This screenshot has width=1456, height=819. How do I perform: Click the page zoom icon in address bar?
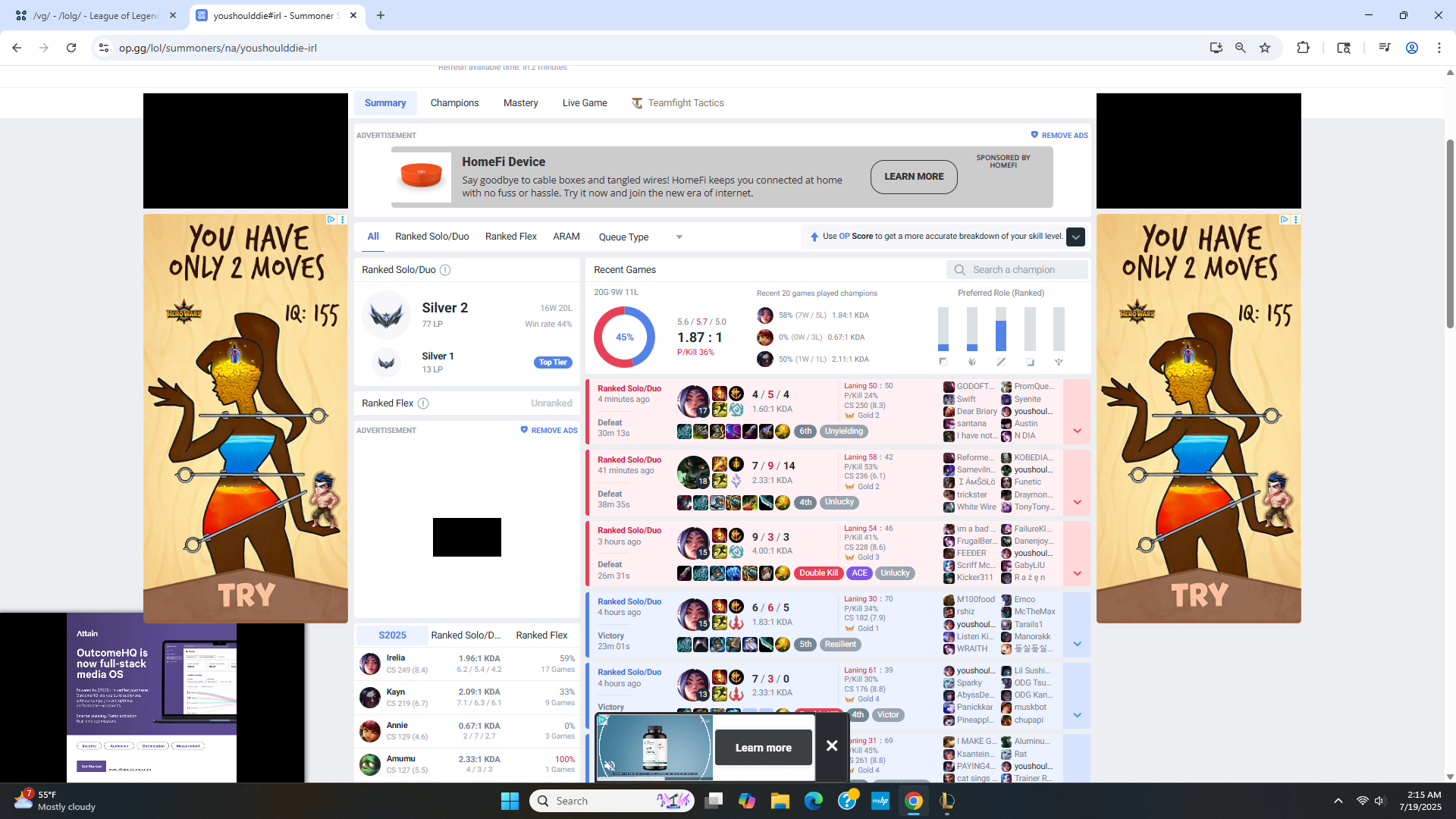click(1241, 48)
